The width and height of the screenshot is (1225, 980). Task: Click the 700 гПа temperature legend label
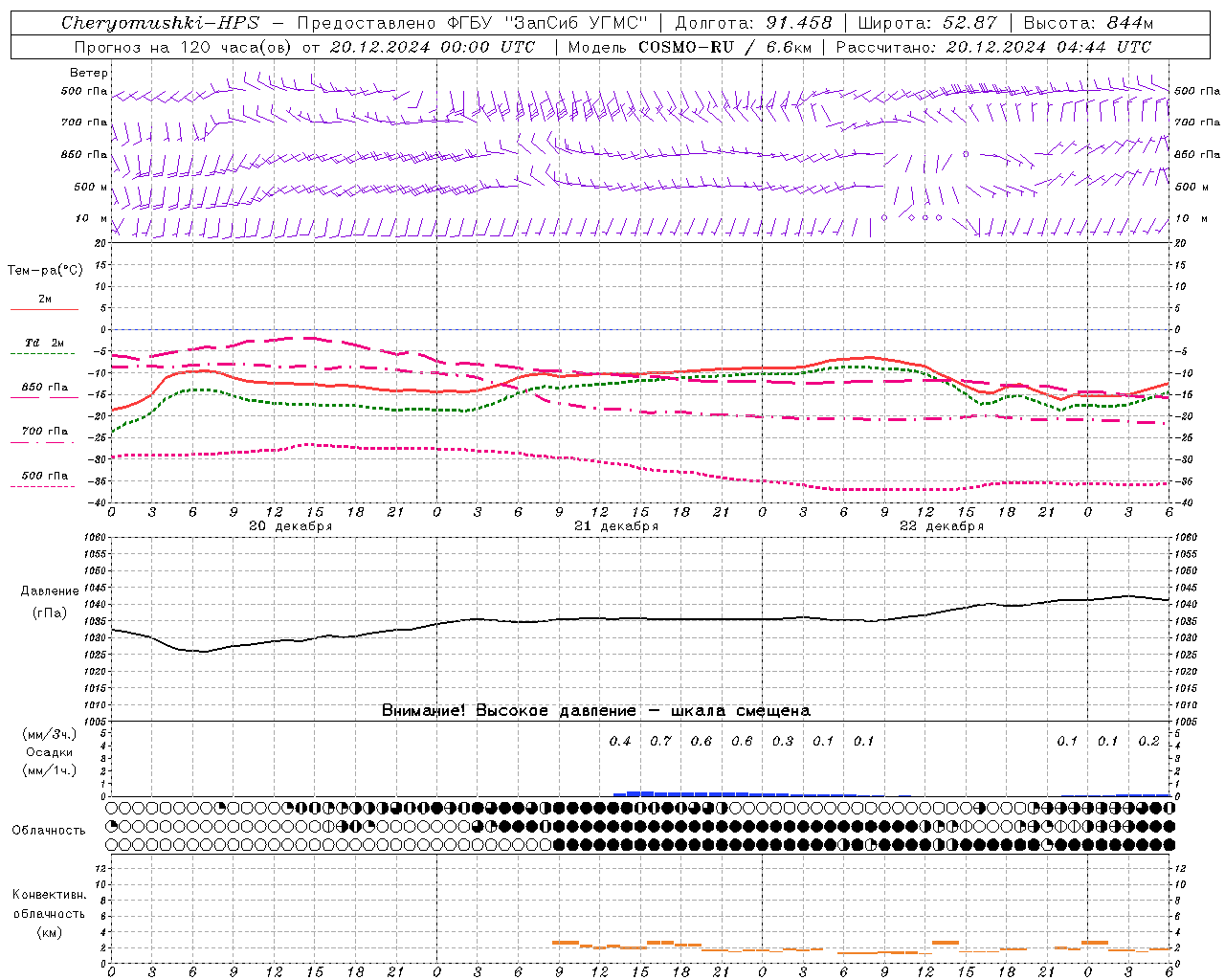tap(45, 432)
